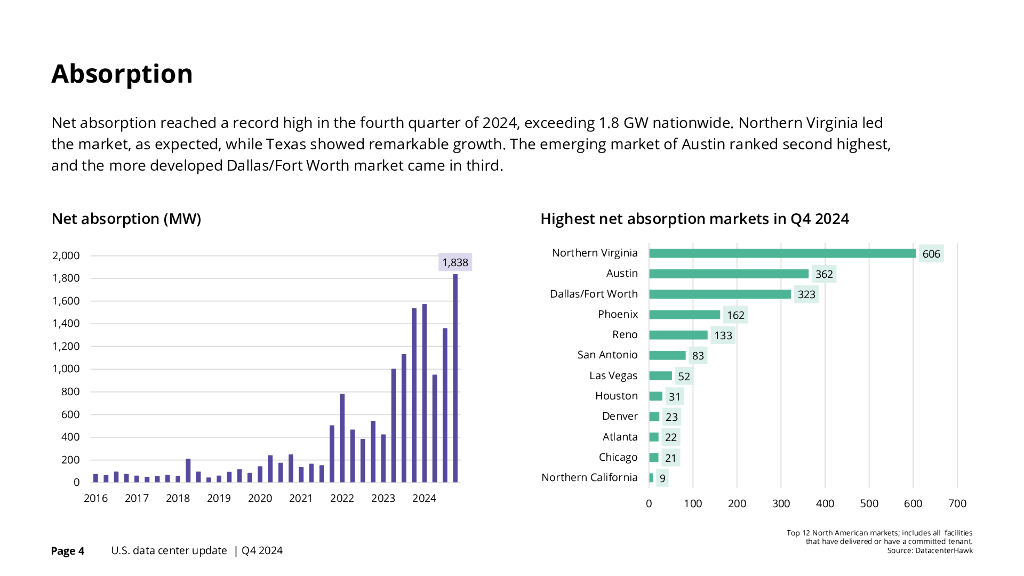
Task: Click the 'U.S. data center update' footer
Action: click(x=169, y=551)
